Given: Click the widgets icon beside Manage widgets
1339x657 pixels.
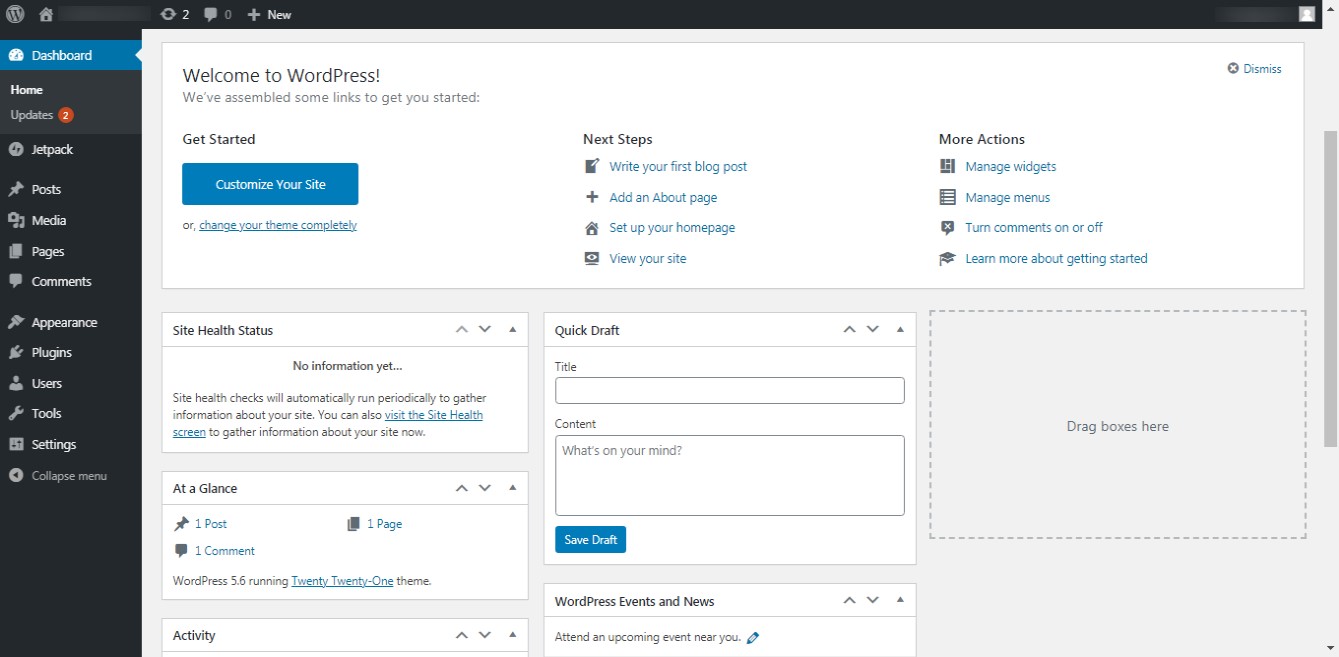Looking at the screenshot, I should [947, 166].
